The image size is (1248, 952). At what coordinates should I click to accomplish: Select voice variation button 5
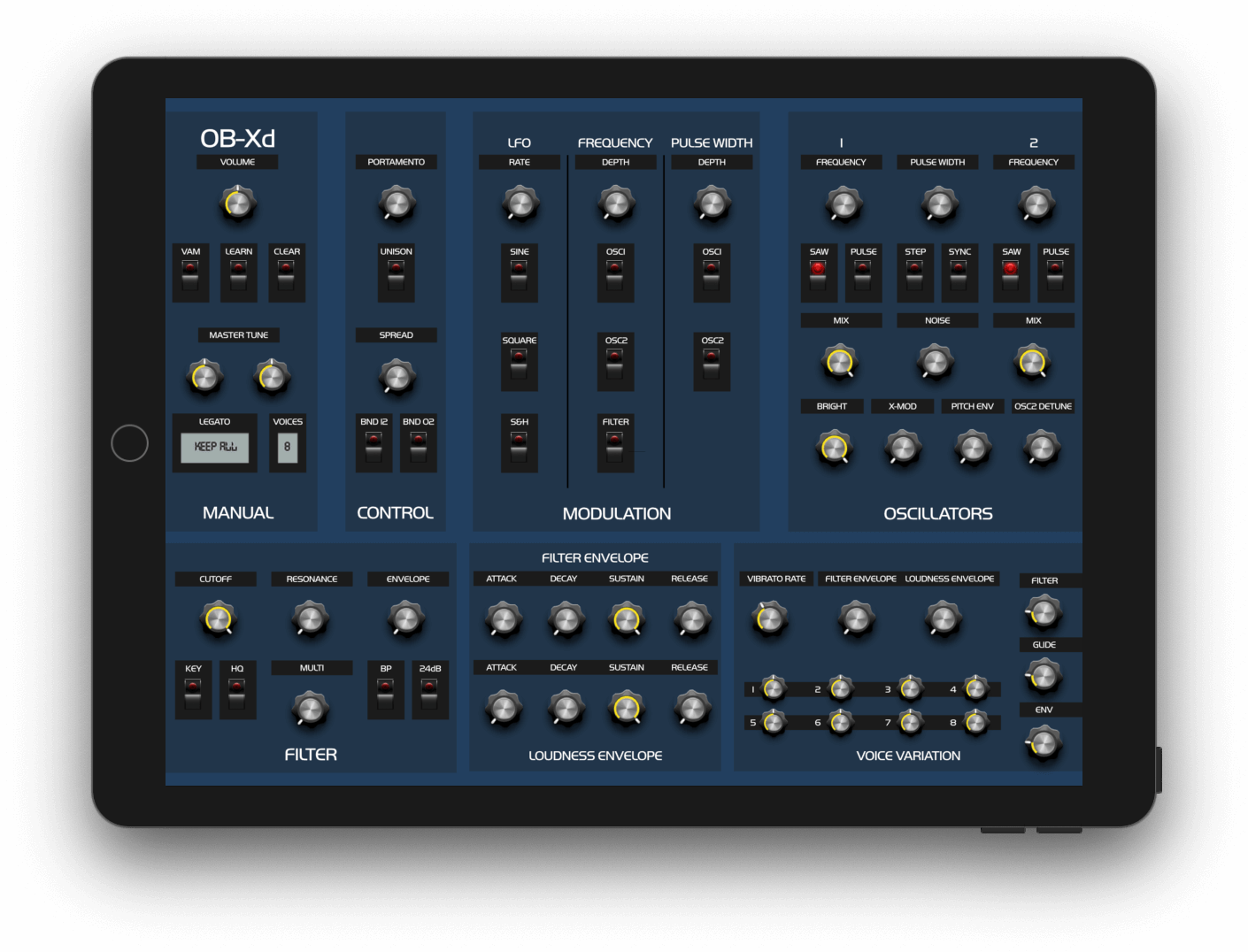coord(773,722)
